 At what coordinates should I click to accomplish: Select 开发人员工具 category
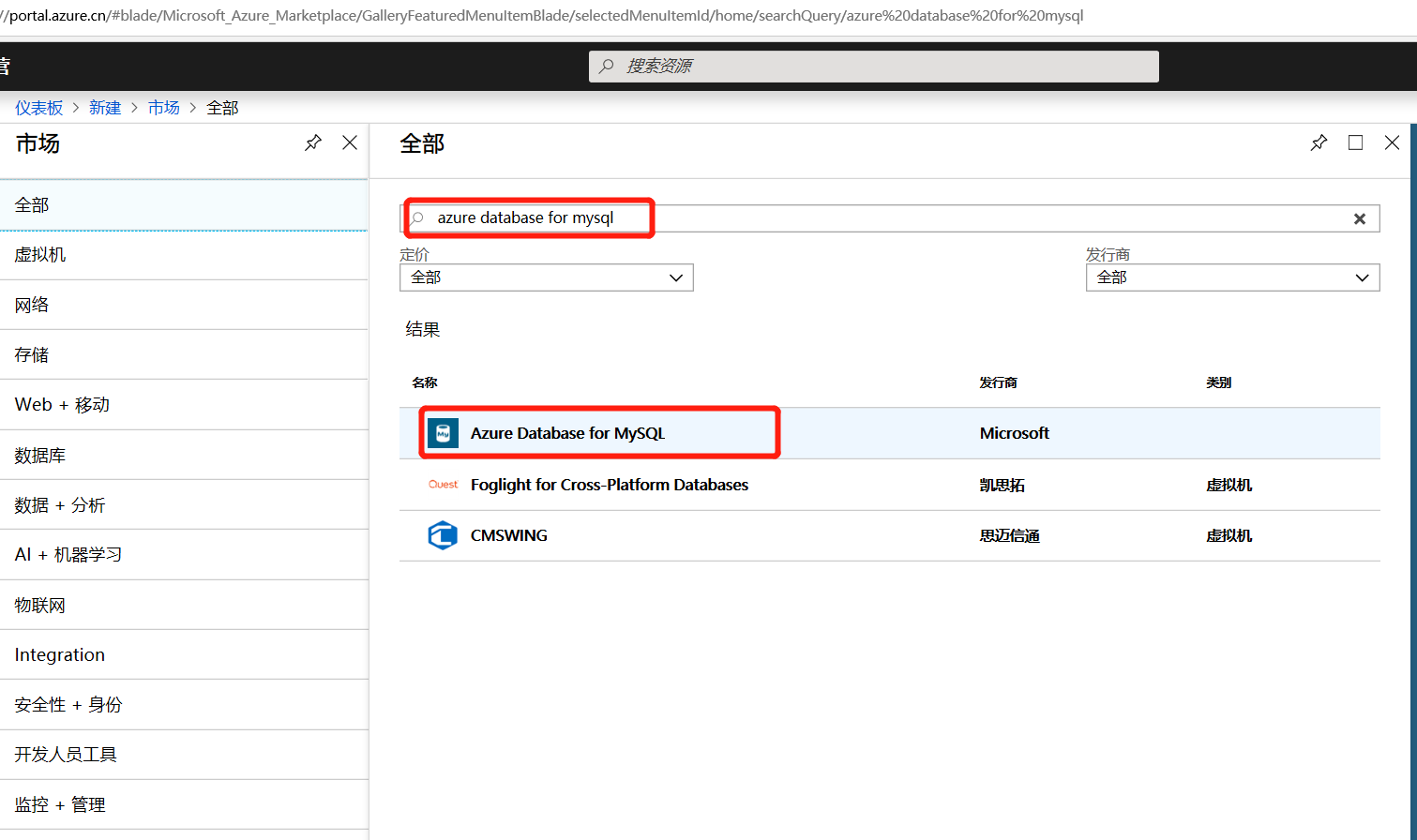pos(184,755)
